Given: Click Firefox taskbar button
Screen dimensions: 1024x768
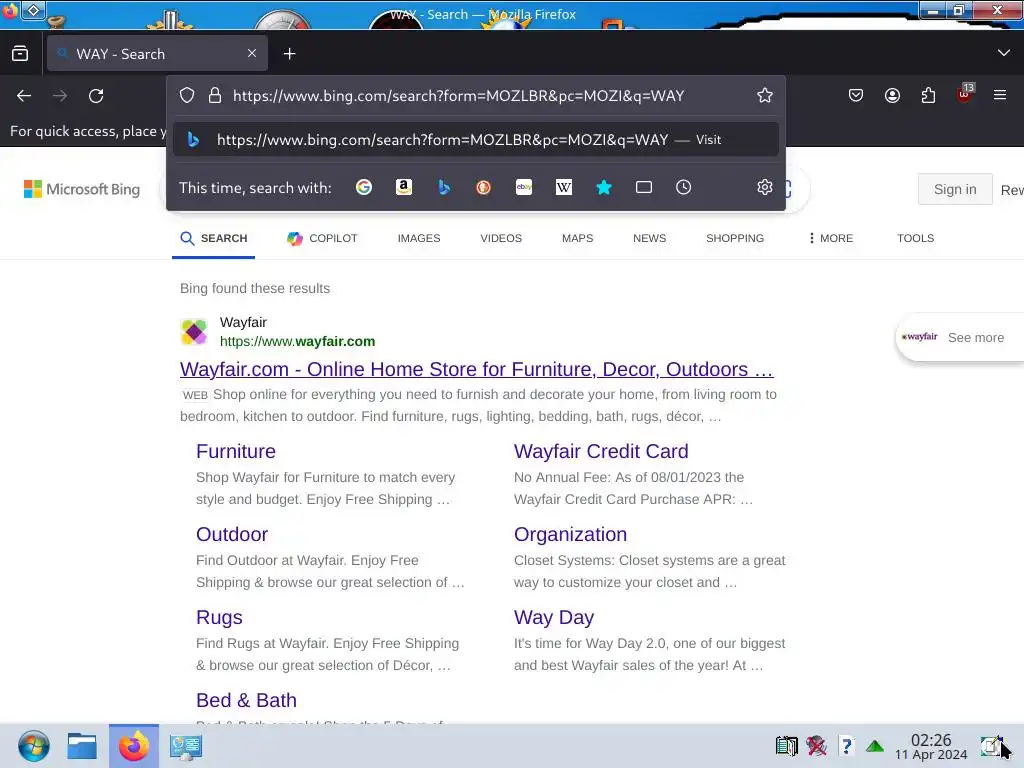Looking at the screenshot, I should pos(134,746).
